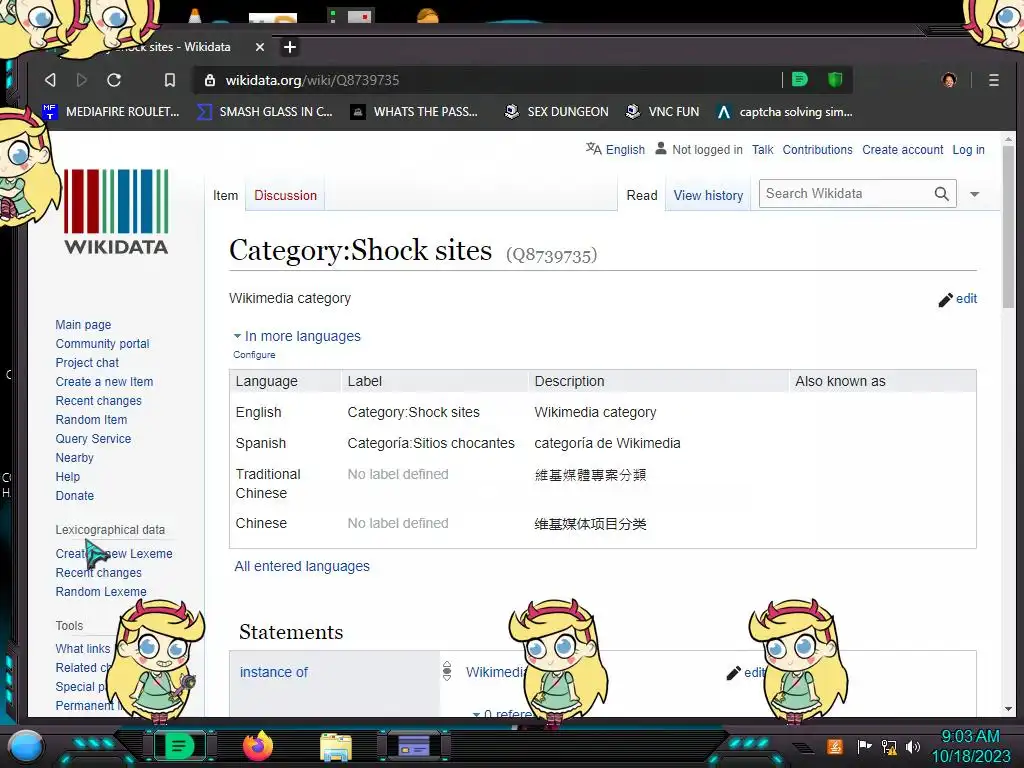Open sidebar Recent changes under Create a new Item
Image resolution: width=1024 pixels, height=768 pixels.
[98, 400]
